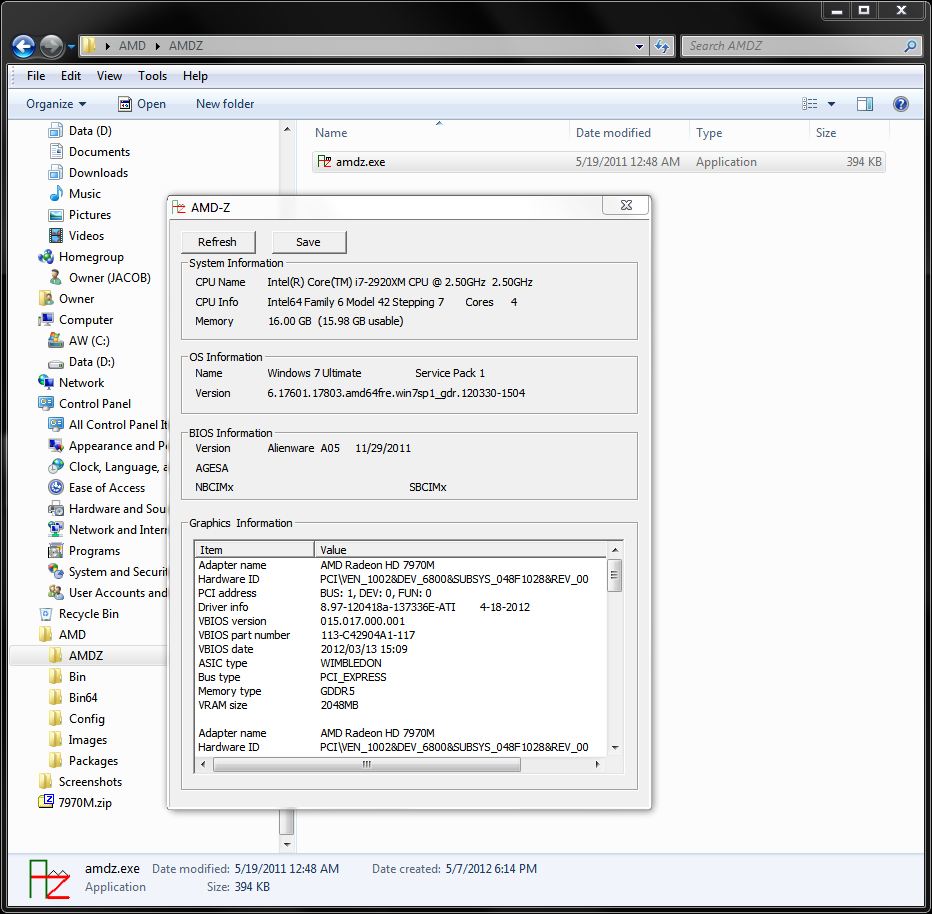
Task: Click the graphics list scroll down arrow
Action: click(615, 748)
